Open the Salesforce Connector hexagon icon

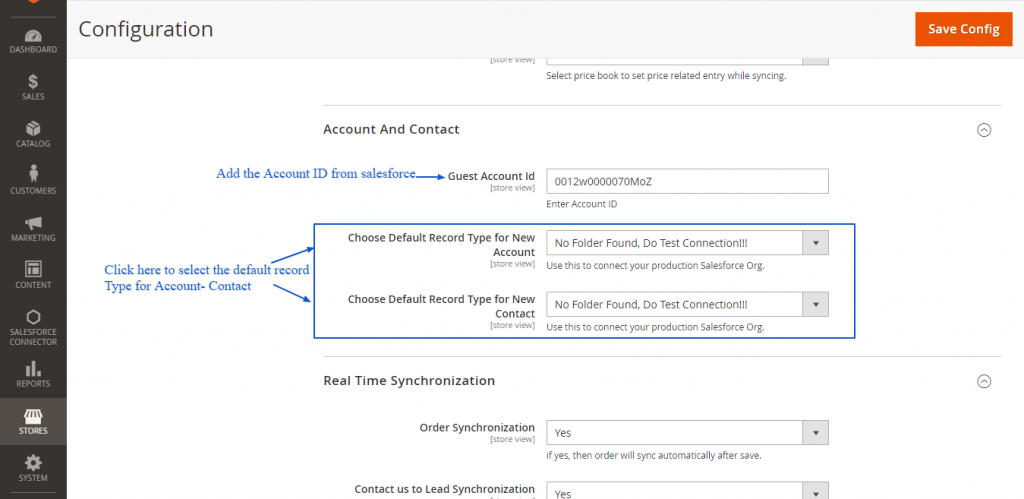click(x=33, y=324)
